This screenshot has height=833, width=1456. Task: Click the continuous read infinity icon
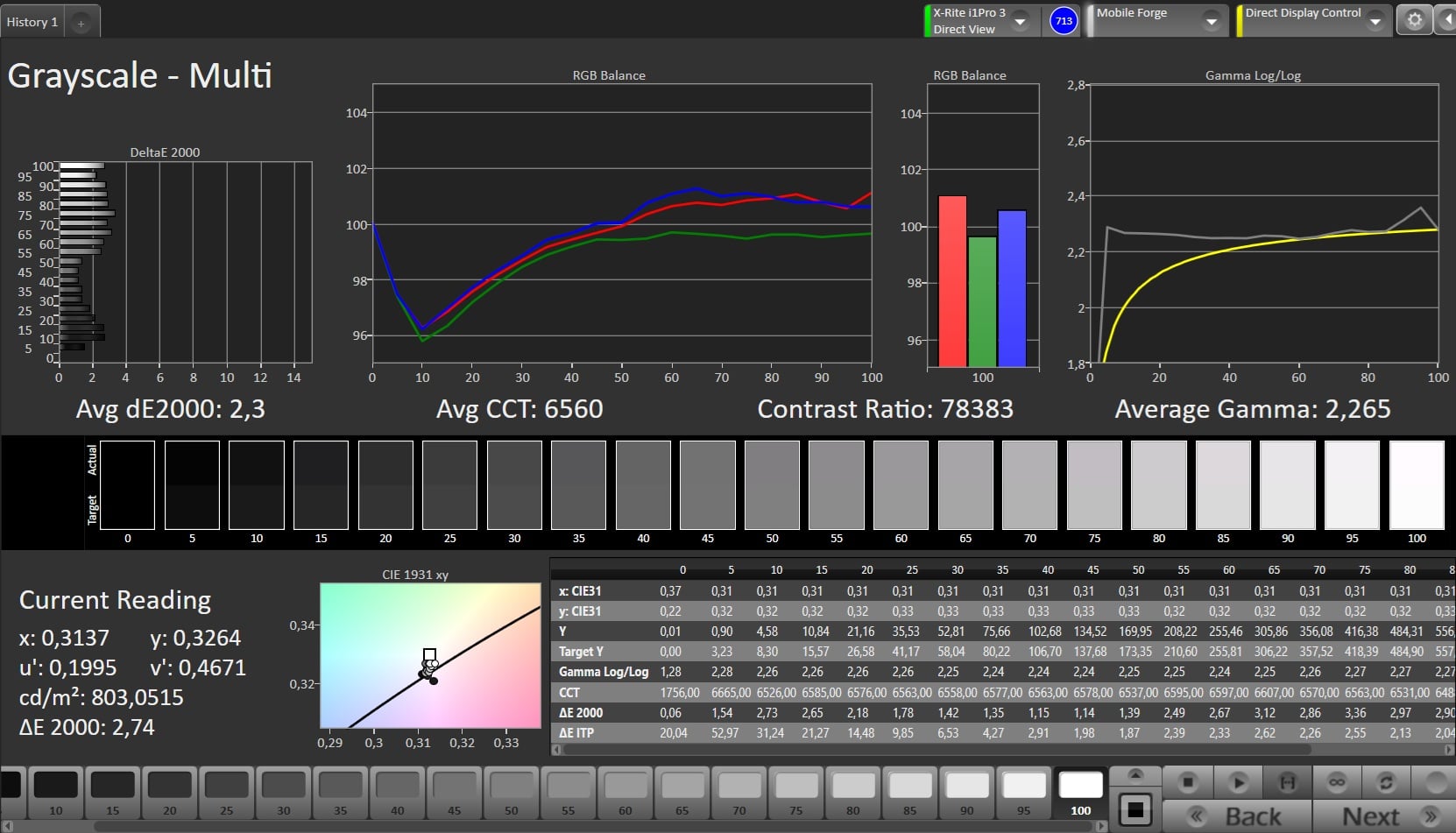1336,781
